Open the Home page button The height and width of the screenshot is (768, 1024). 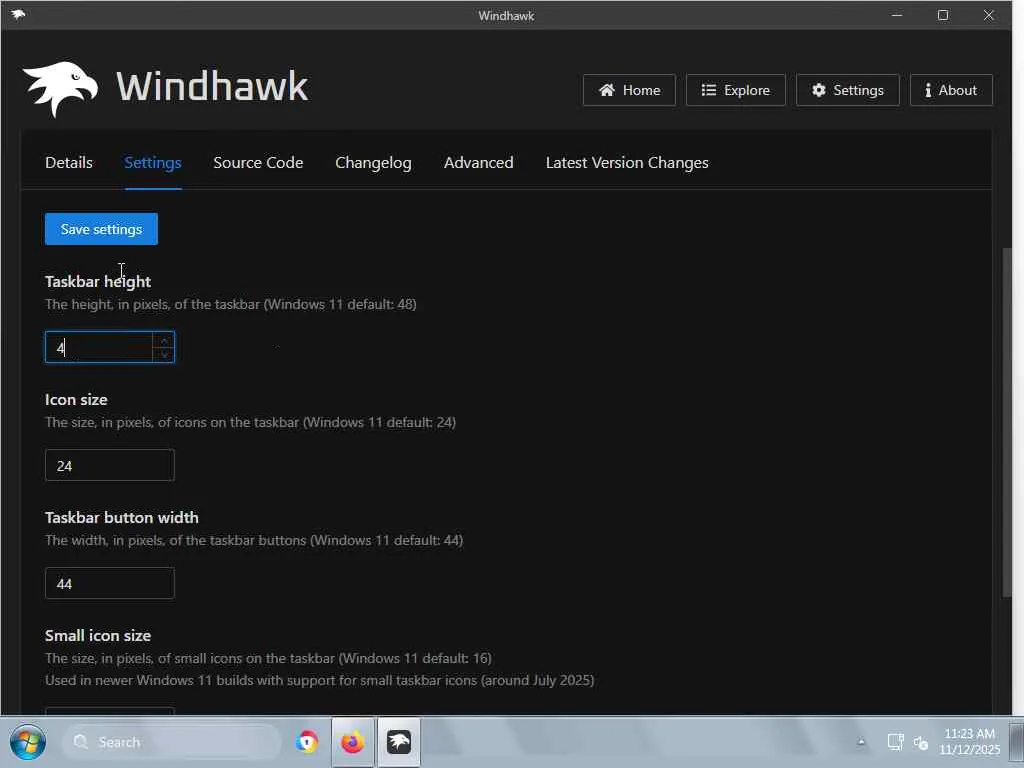point(629,90)
